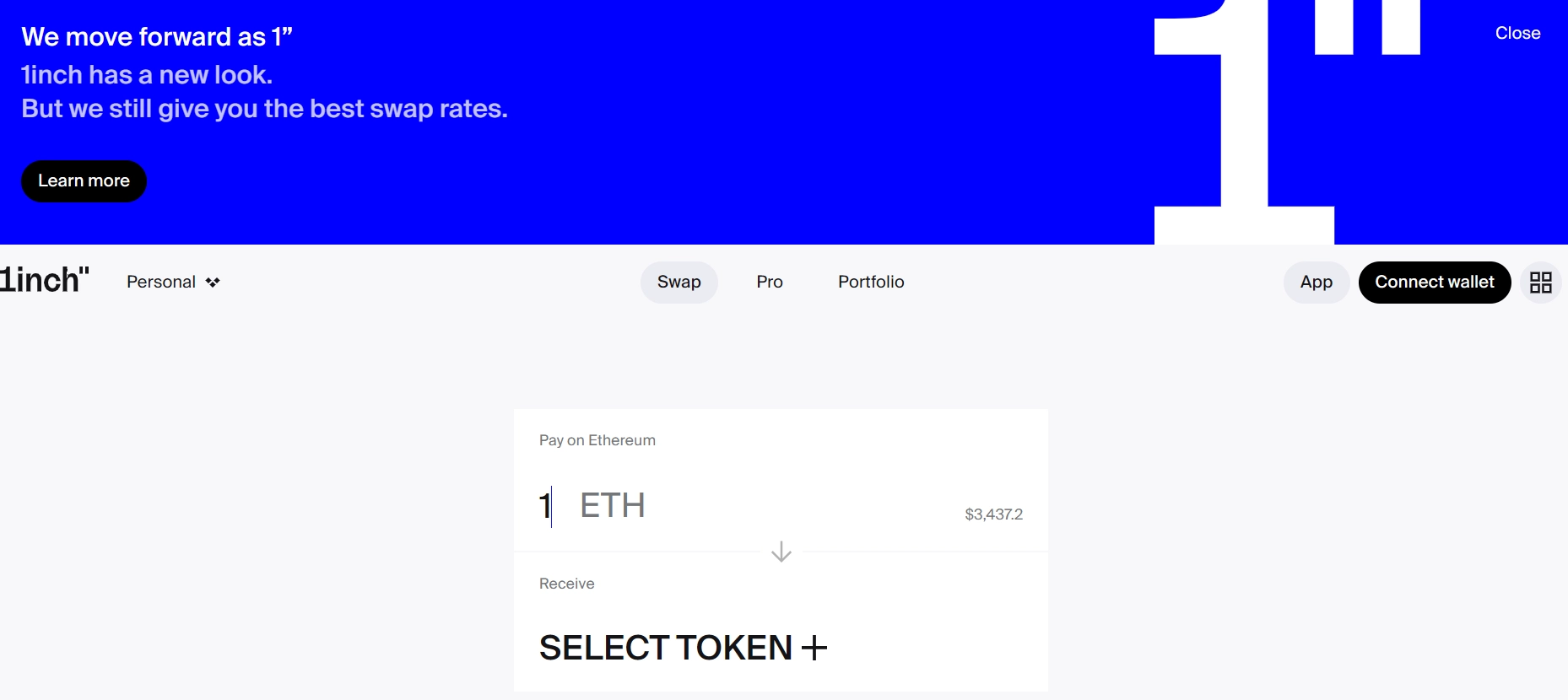Click the Pay on Ethereum label
Viewport: 1568px width, 700px height.
[x=597, y=440]
